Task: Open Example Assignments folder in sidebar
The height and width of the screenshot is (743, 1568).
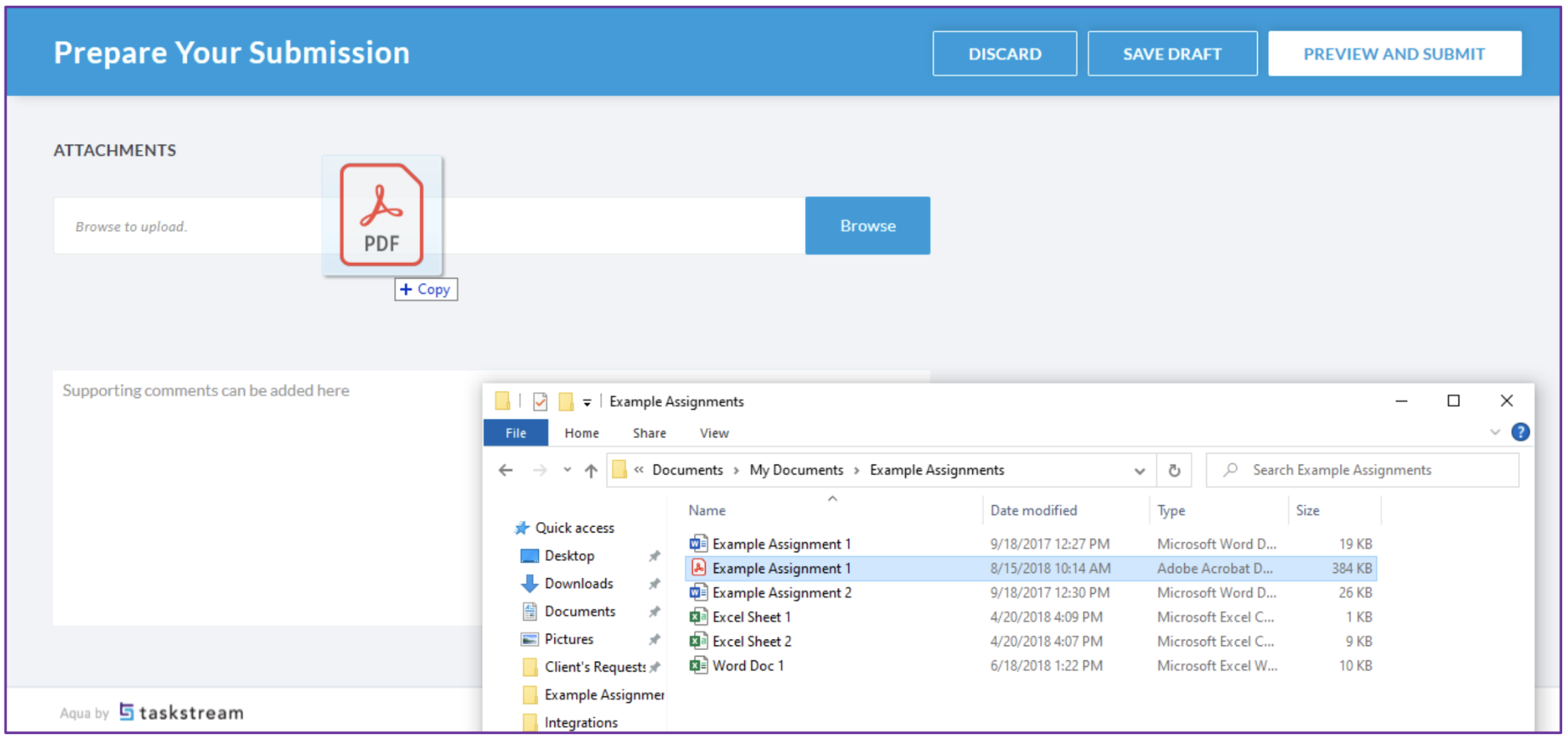Action: point(604,696)
